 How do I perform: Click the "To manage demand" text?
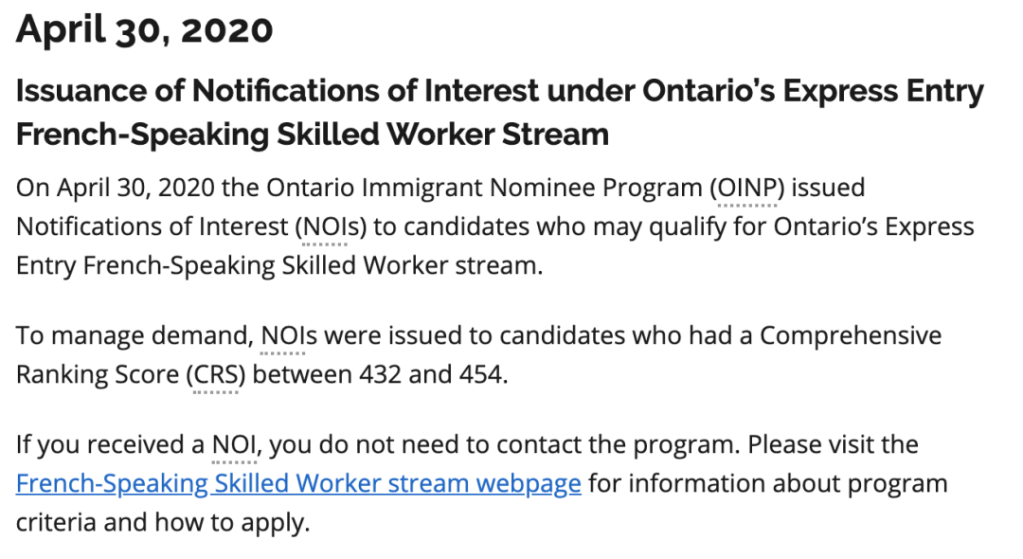click(133, 335)
